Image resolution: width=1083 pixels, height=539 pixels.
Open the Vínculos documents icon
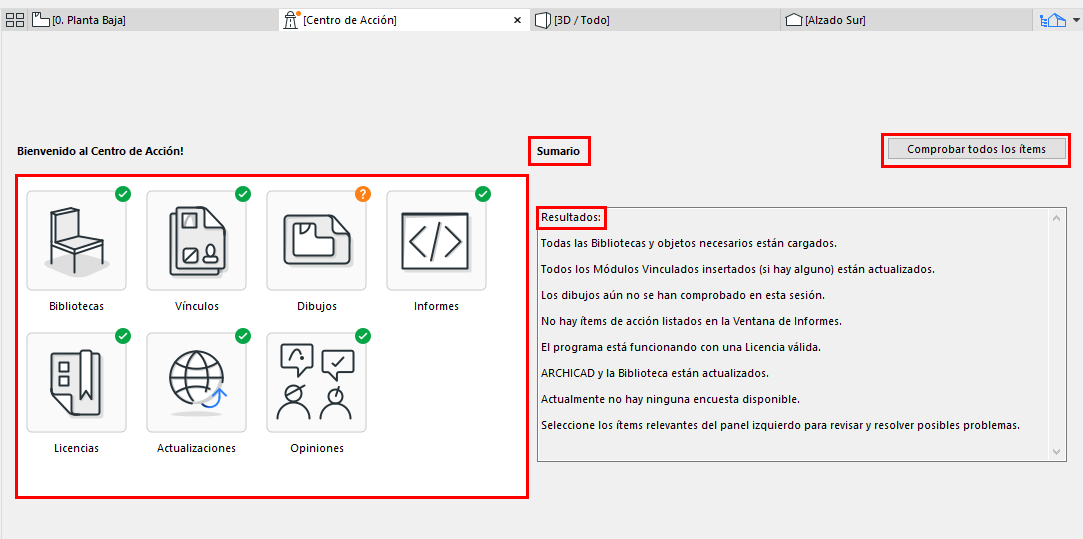[197, 240]
